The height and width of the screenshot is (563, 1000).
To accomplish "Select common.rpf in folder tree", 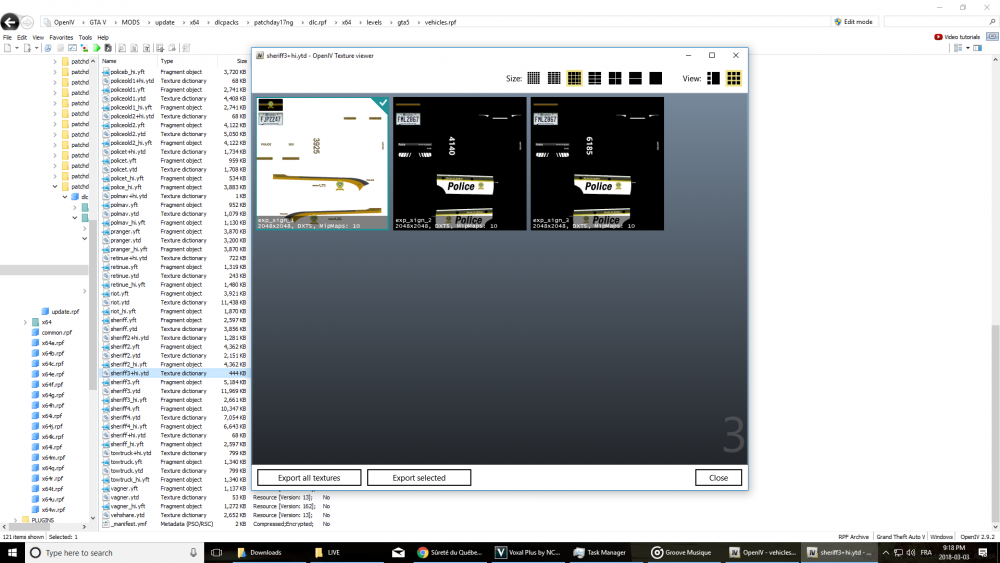I will click(57, 333).
